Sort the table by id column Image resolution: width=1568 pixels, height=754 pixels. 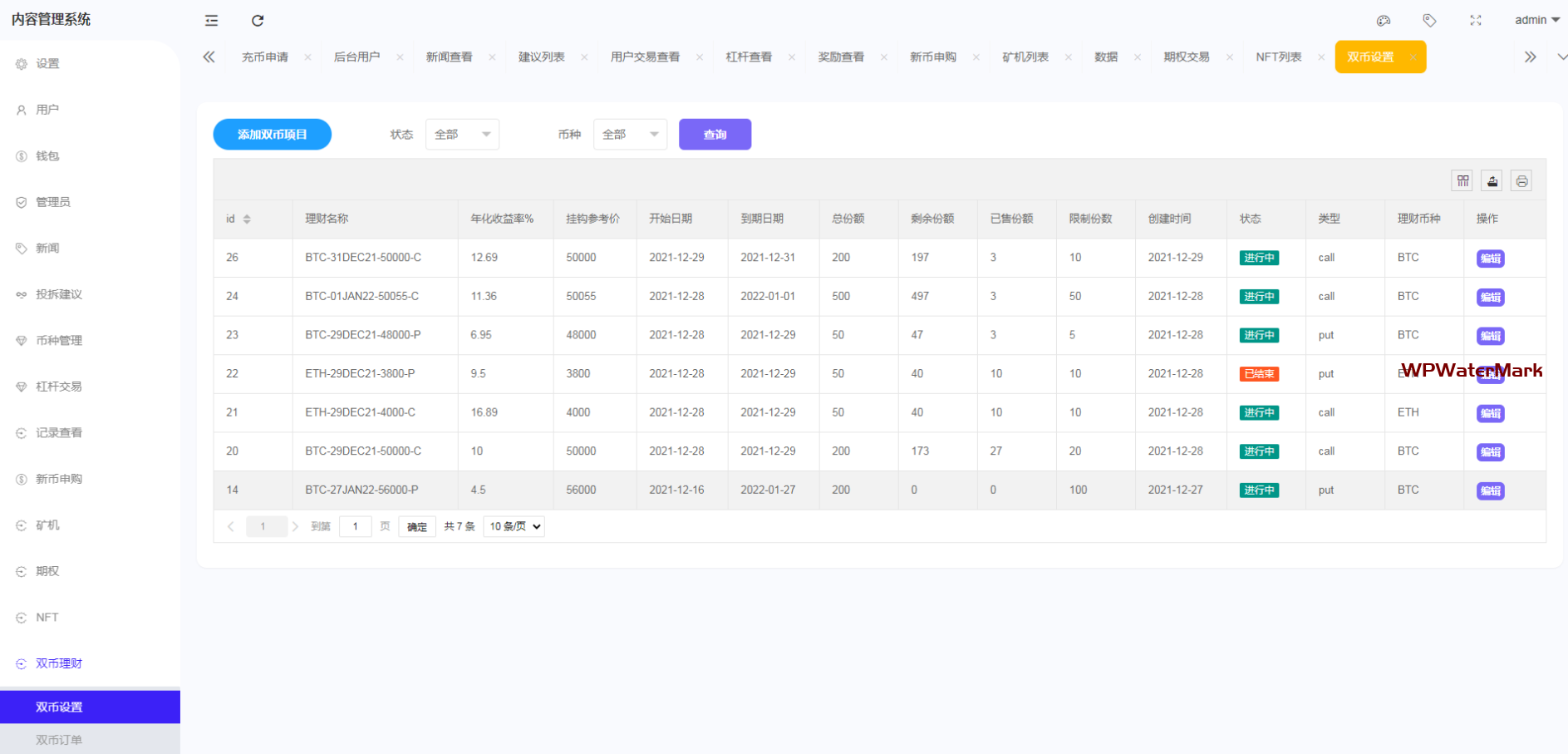click(247, 219)
